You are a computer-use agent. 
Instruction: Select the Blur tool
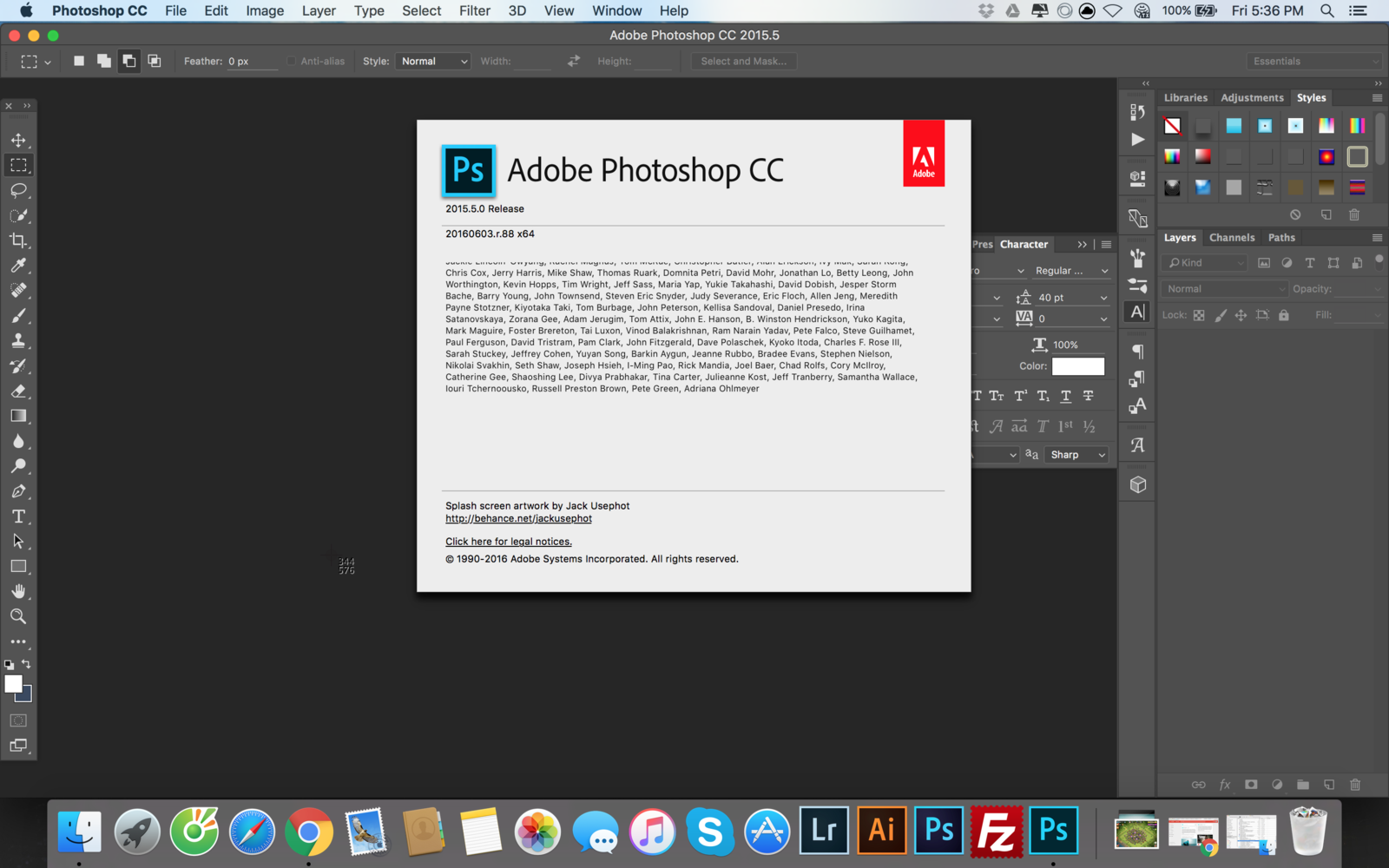tap(18, 442)
